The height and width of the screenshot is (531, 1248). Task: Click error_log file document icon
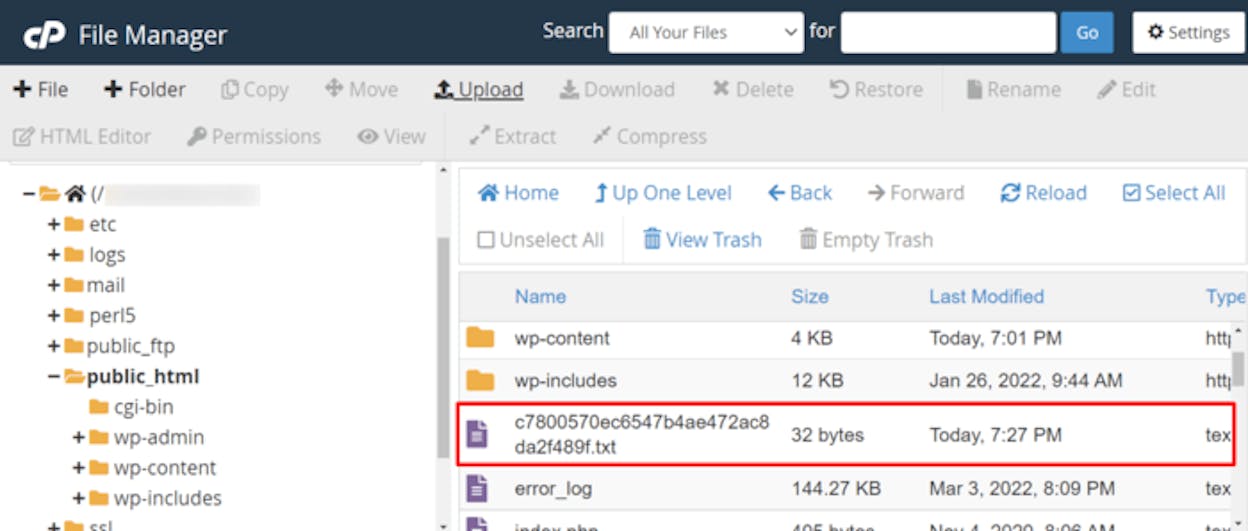coord(478,488)
